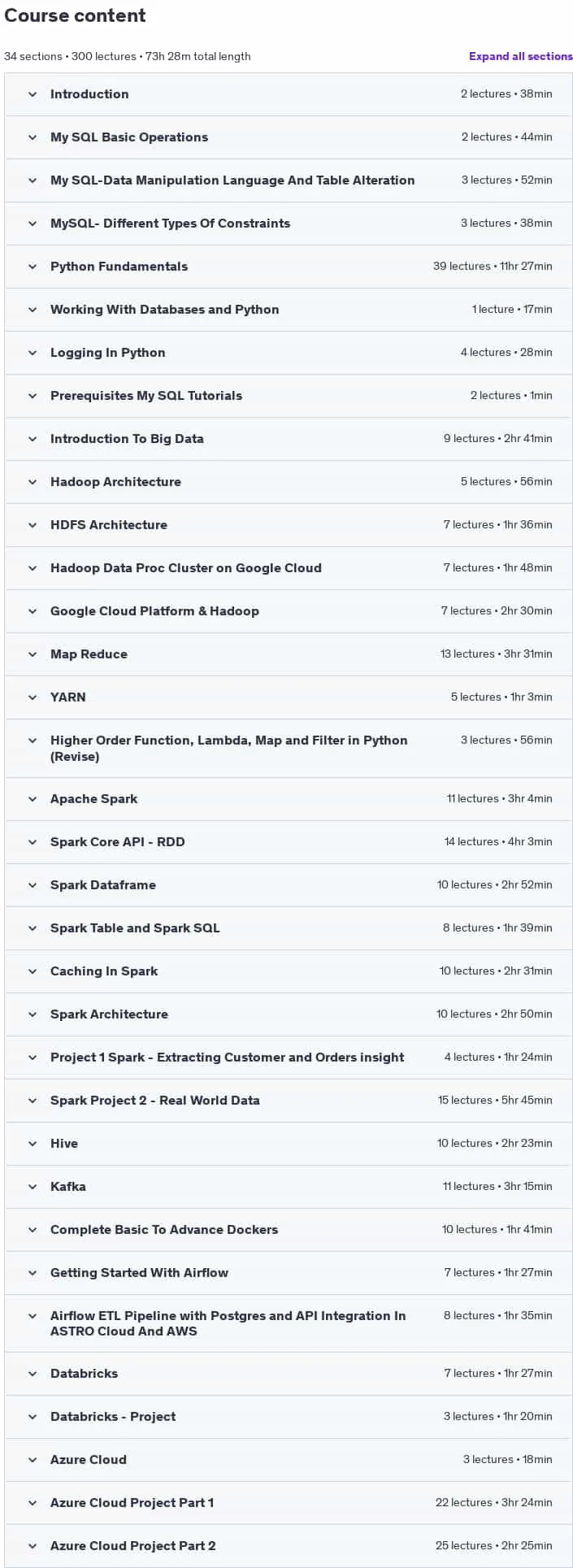Click Complete Basic To Advance Dockers title

(164, 1230)
